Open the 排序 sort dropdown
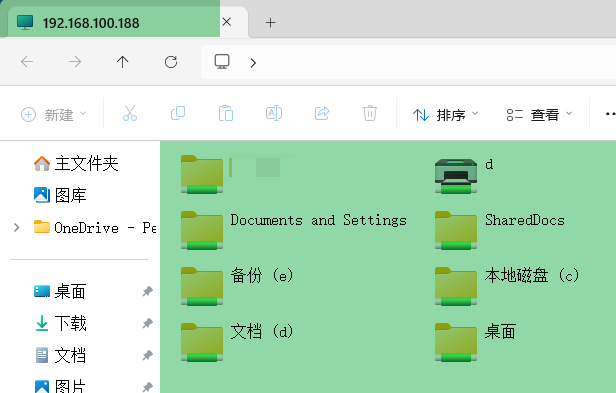 pyautogui.click(x=445, y=115)
